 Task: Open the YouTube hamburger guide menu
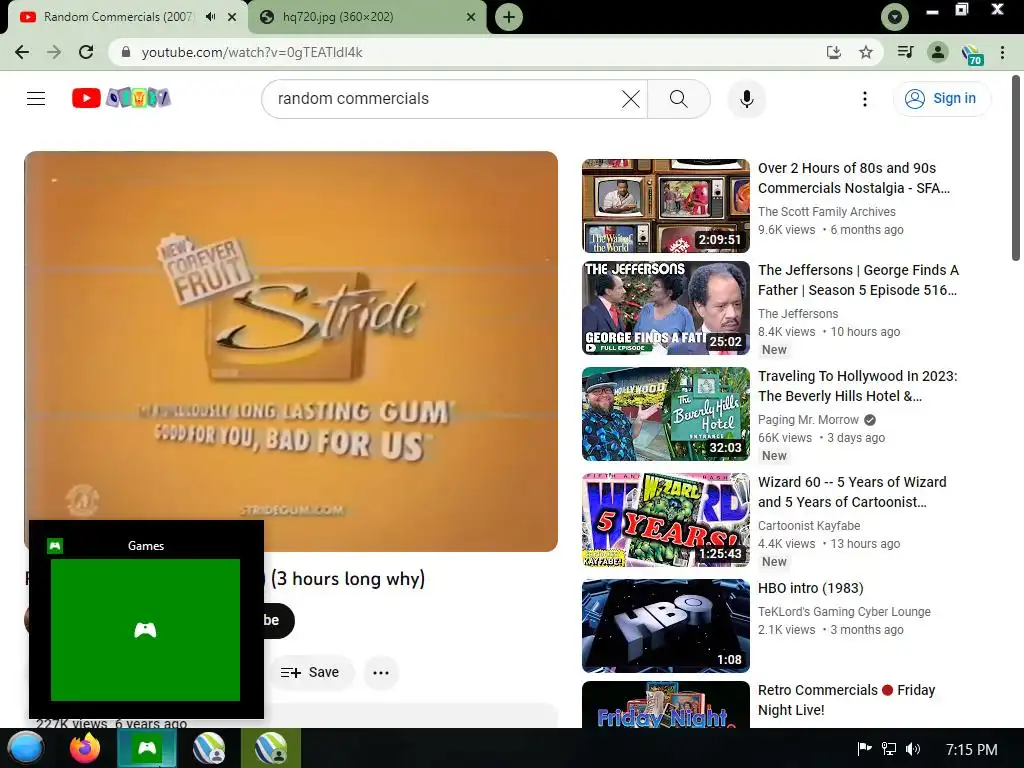pos(36,99)
